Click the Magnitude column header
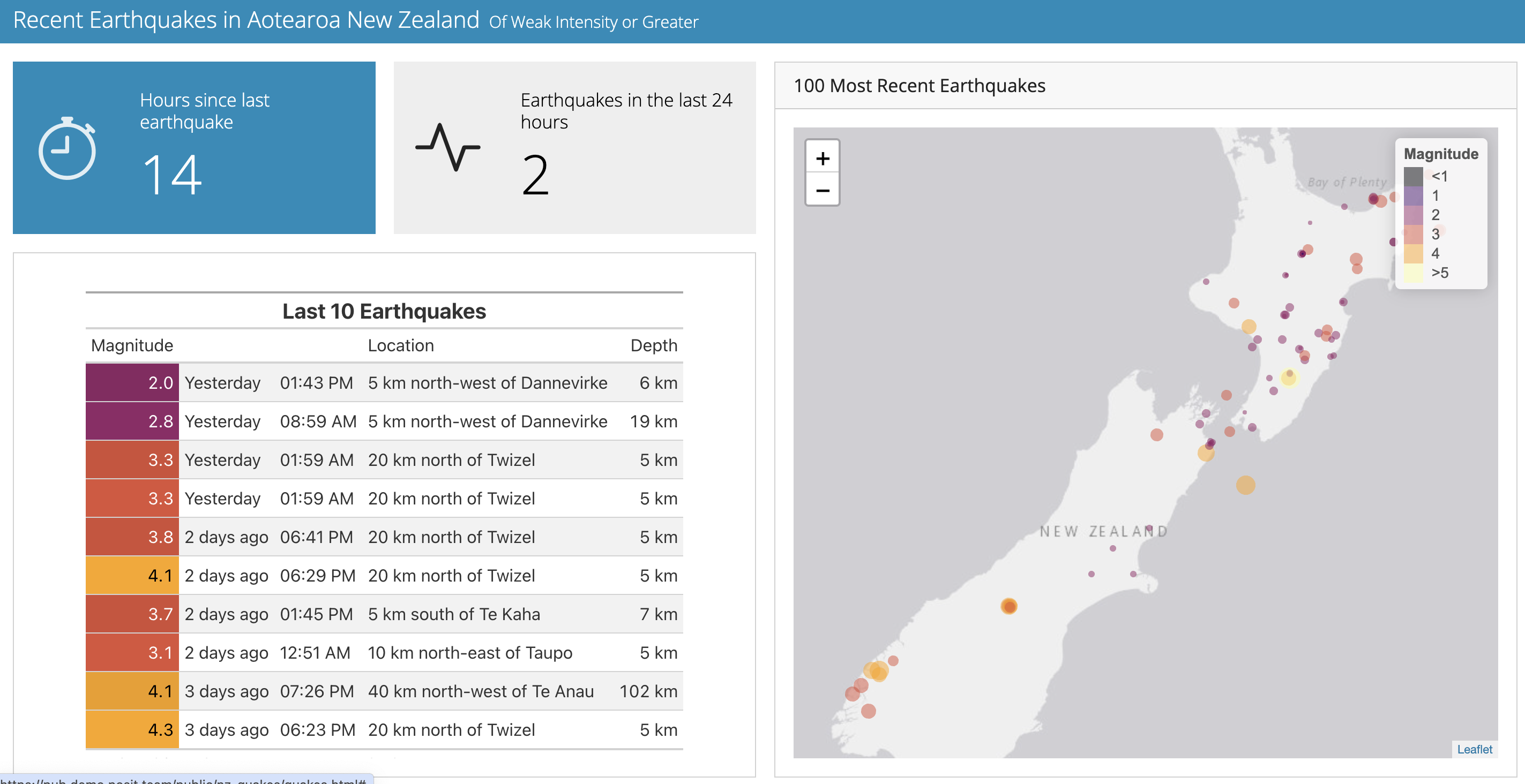 pyautogui.click(x=132, y=345)
